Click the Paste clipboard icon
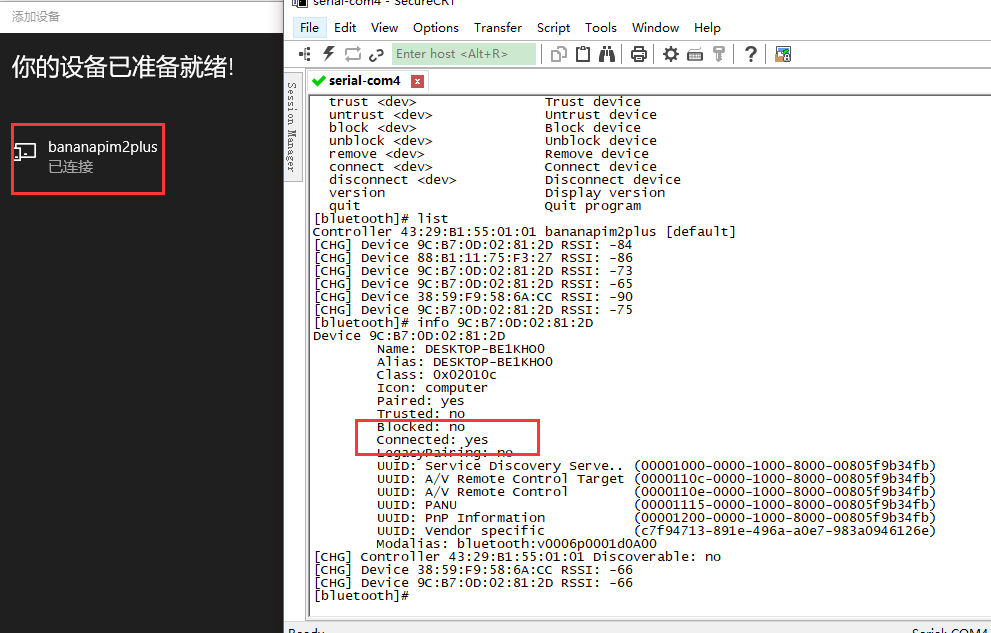The height and width of the screenshot is (633, 991). [x=583, y=54]
